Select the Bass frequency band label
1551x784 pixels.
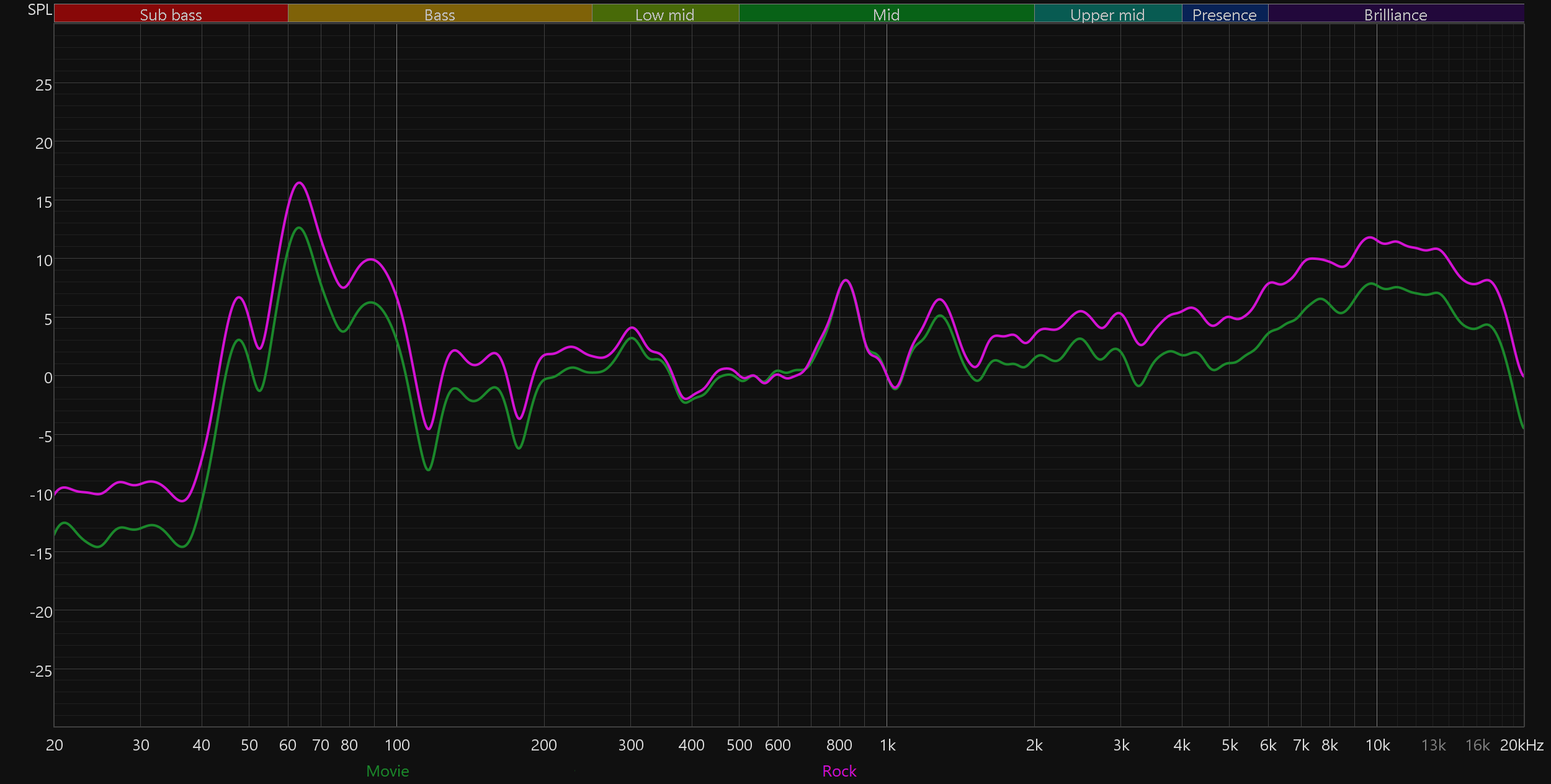pyautogui.click(x=439, y=14)
